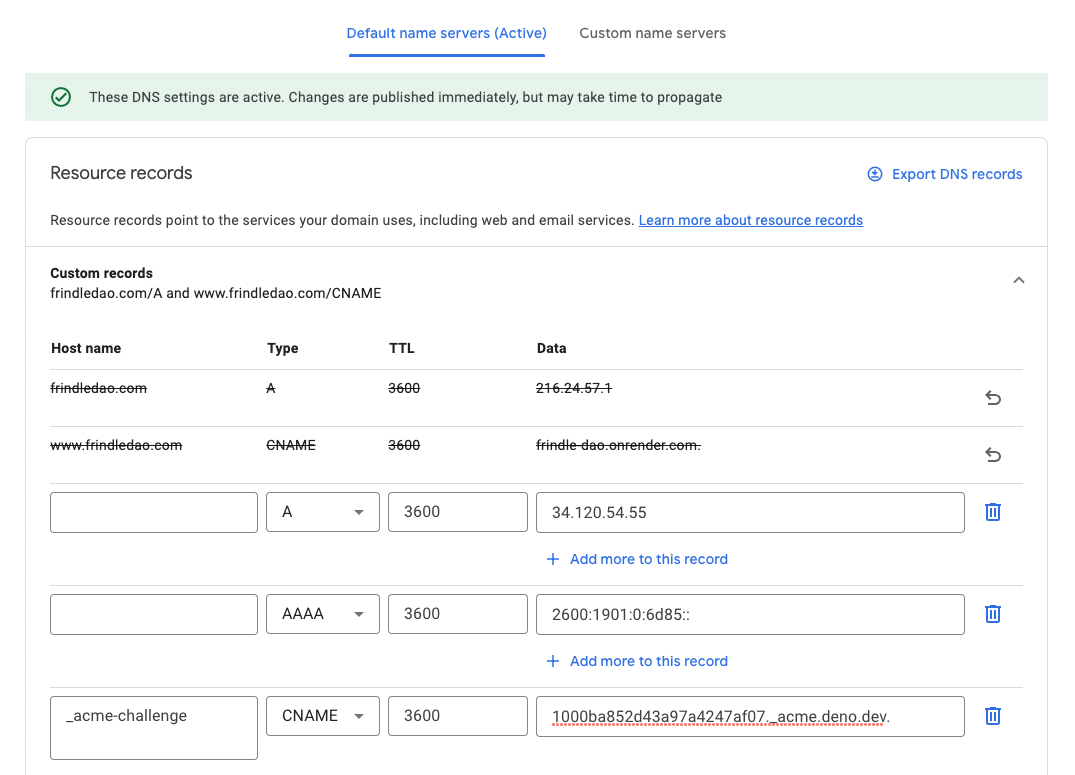Viewport: 1075px width, 775px height.
Task: Undo deletion of the frindledao.com A record
Action: [x=993, y=398]
